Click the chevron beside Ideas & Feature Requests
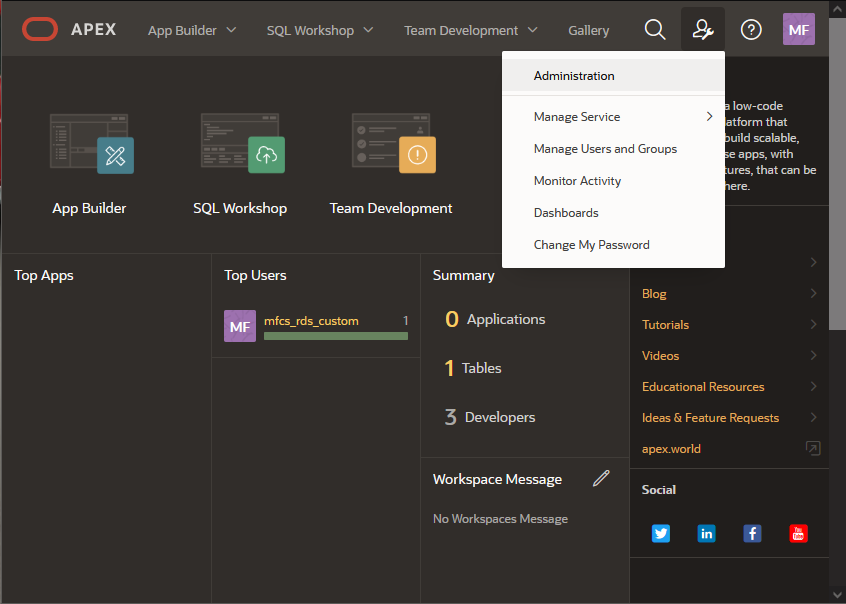 (813, 417)
